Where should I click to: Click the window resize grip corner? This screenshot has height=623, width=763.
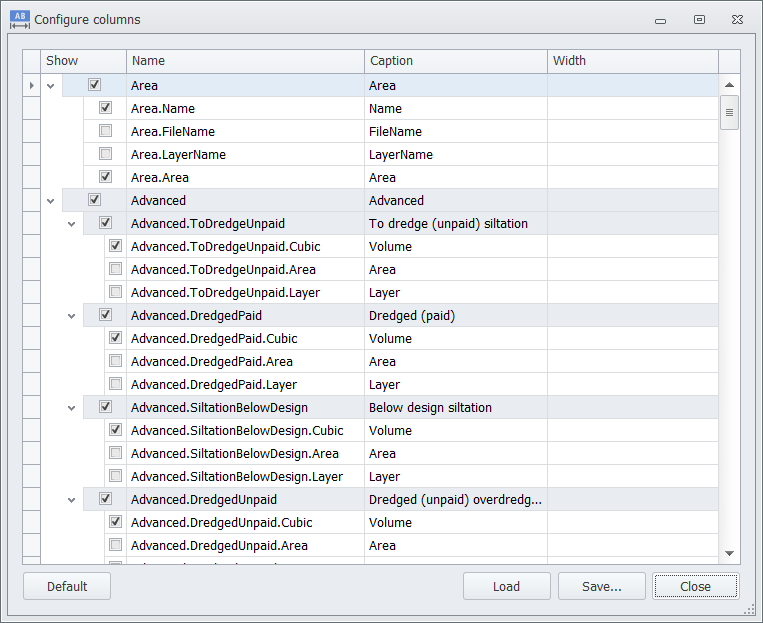coord(749,609)
